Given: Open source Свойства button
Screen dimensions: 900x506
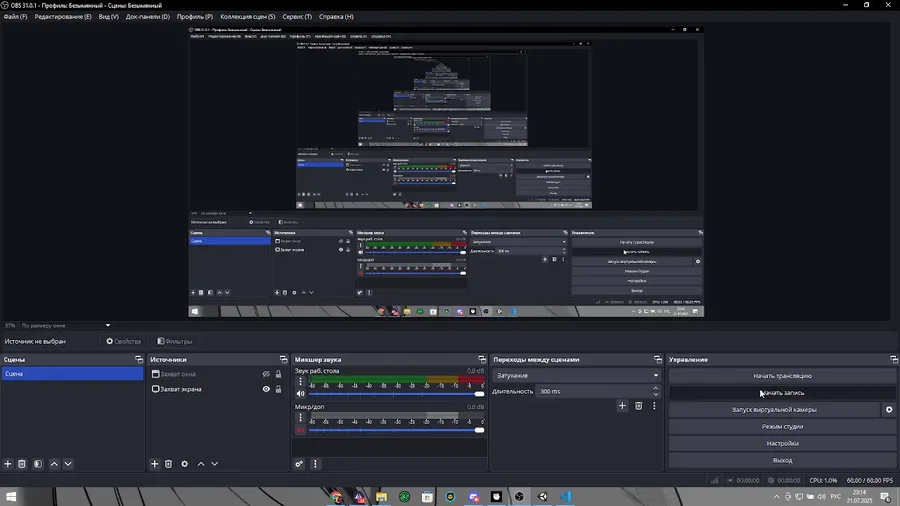Looking at the screenshot, I should (123, 341).
